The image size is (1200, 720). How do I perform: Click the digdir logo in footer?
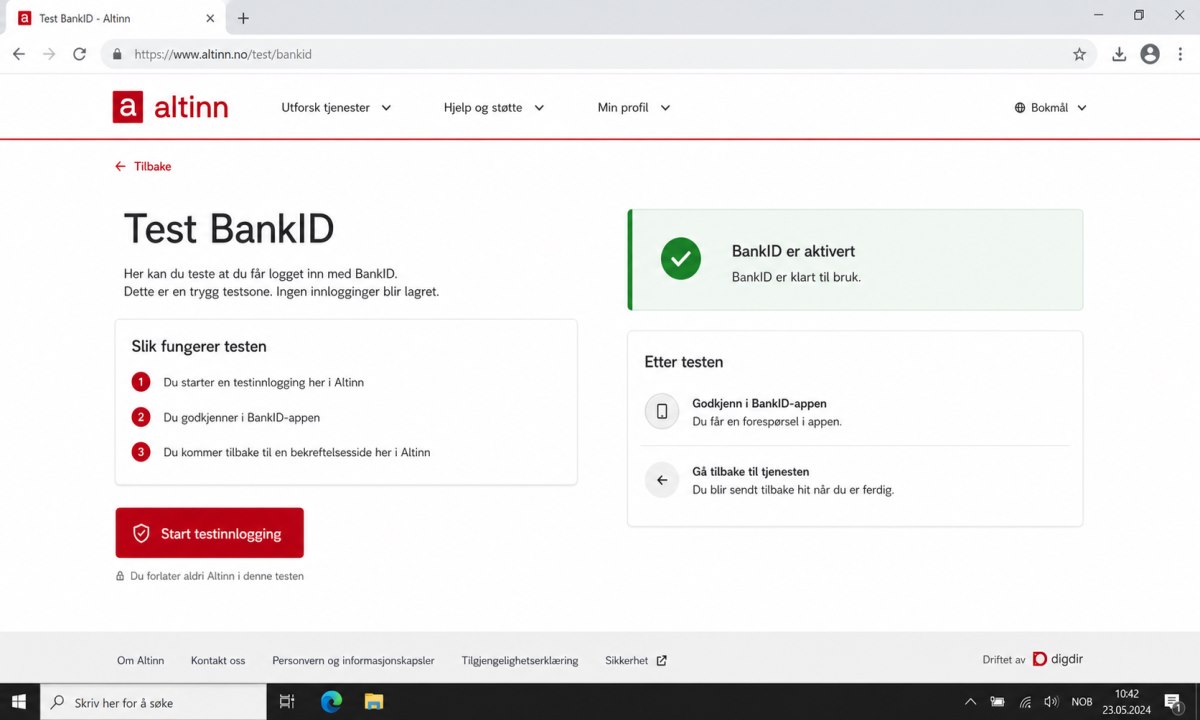tap(1058, 659)
